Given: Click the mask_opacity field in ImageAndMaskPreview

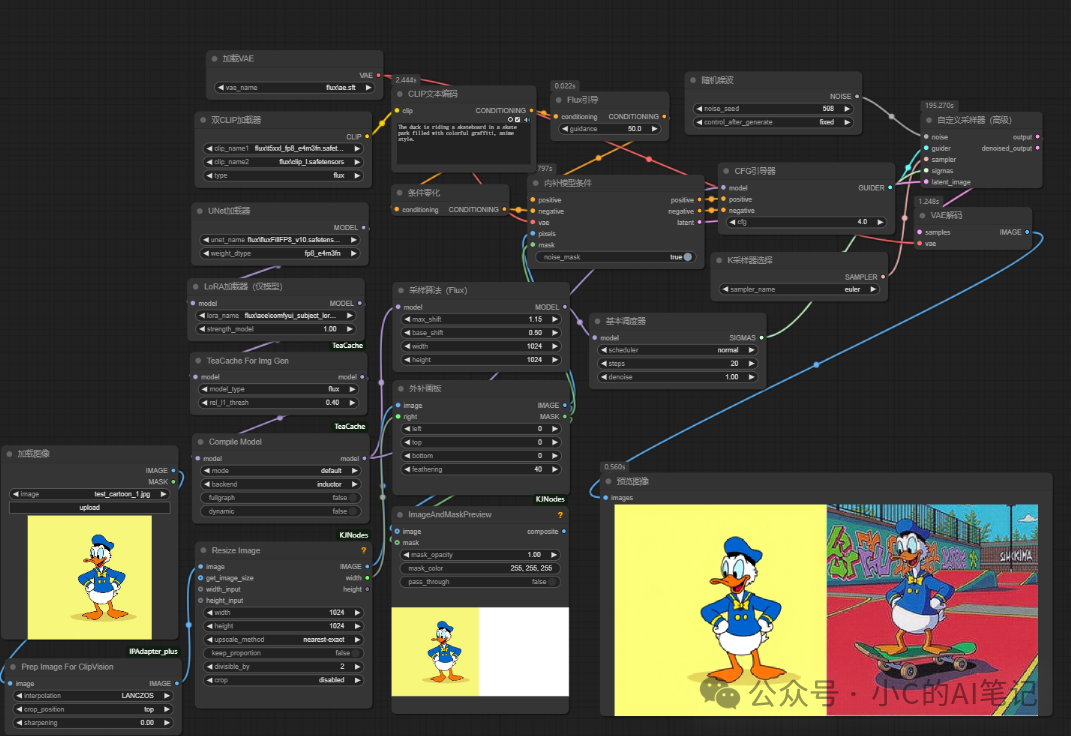Looking at the screenshot, I should 480,555.
